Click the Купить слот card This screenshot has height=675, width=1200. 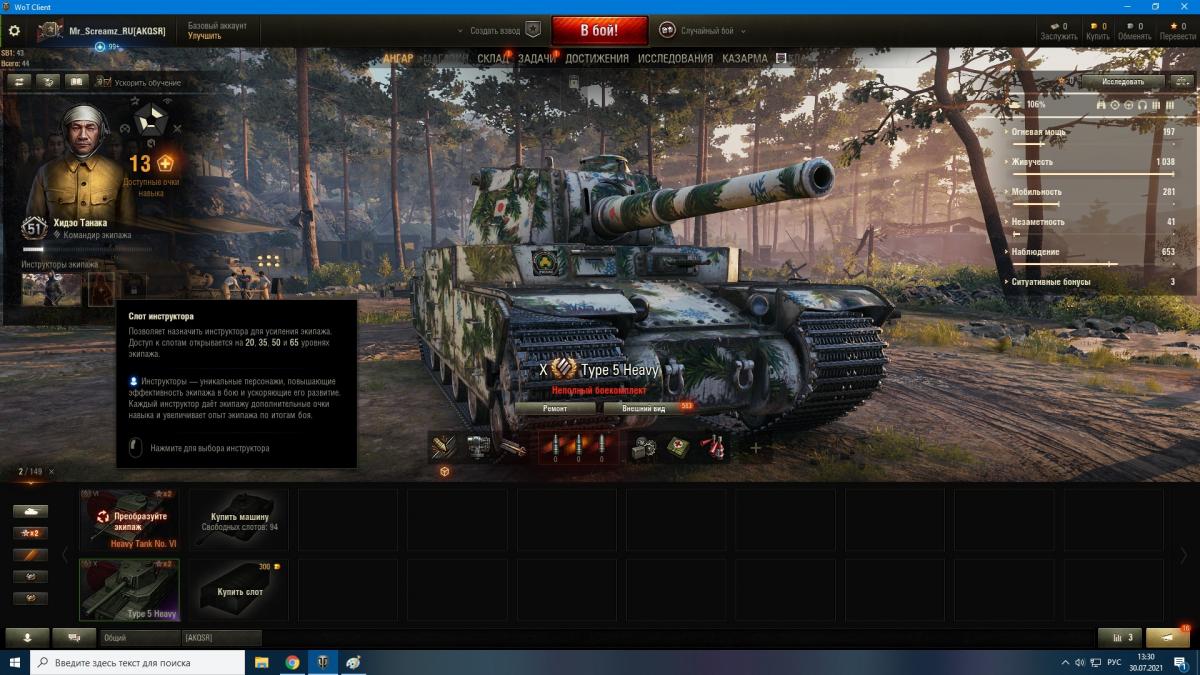coord(239,590)
